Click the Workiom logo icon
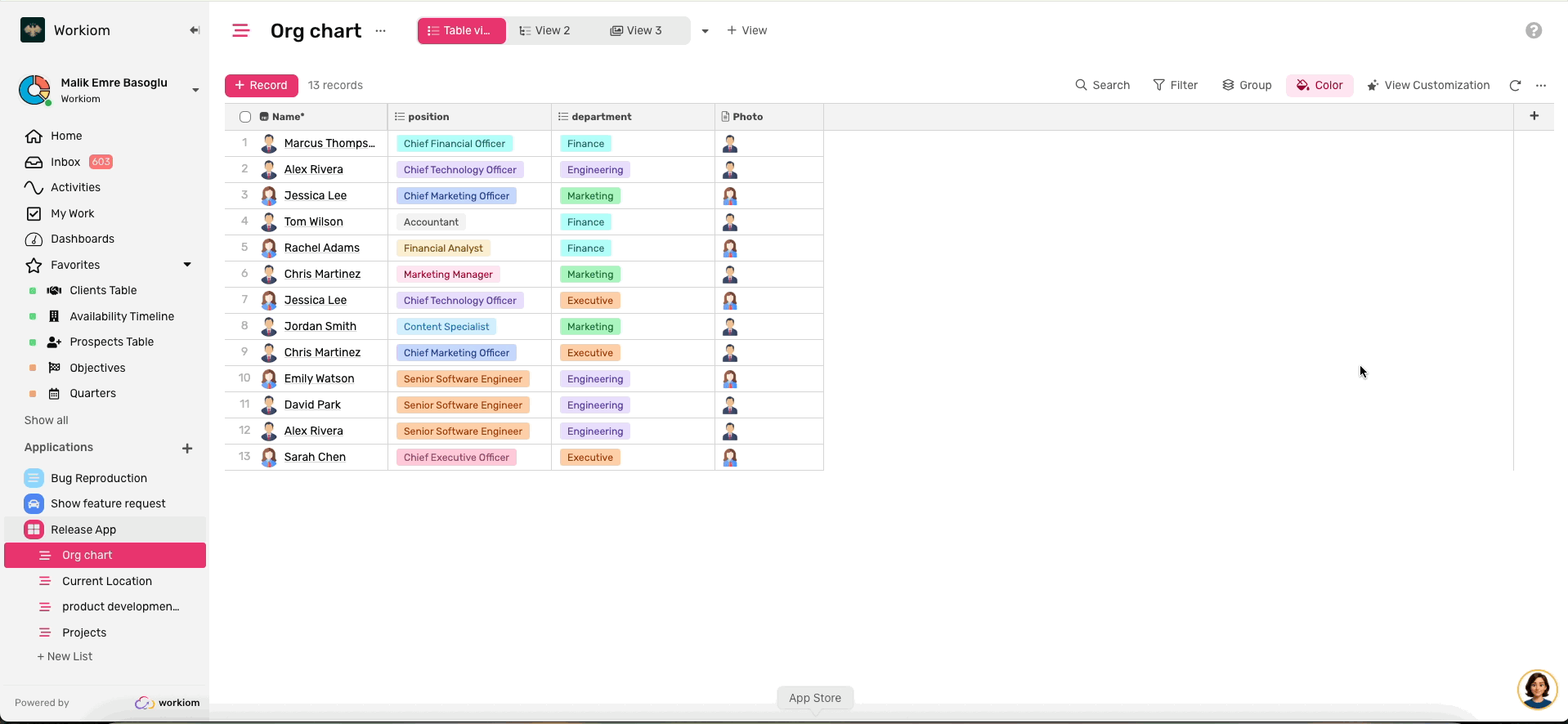1568x724 pixels. (33, 30)
